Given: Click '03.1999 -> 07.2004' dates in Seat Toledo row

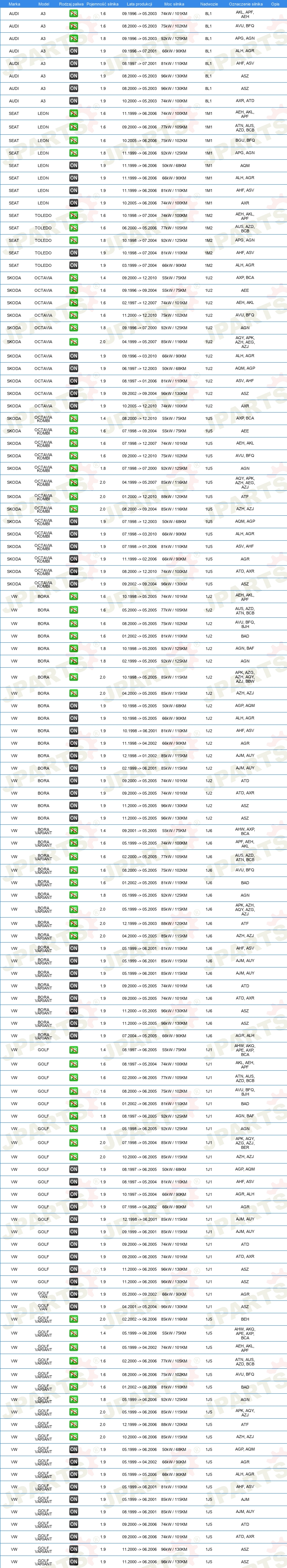Looking at the screenshot, I should (139, 265).
